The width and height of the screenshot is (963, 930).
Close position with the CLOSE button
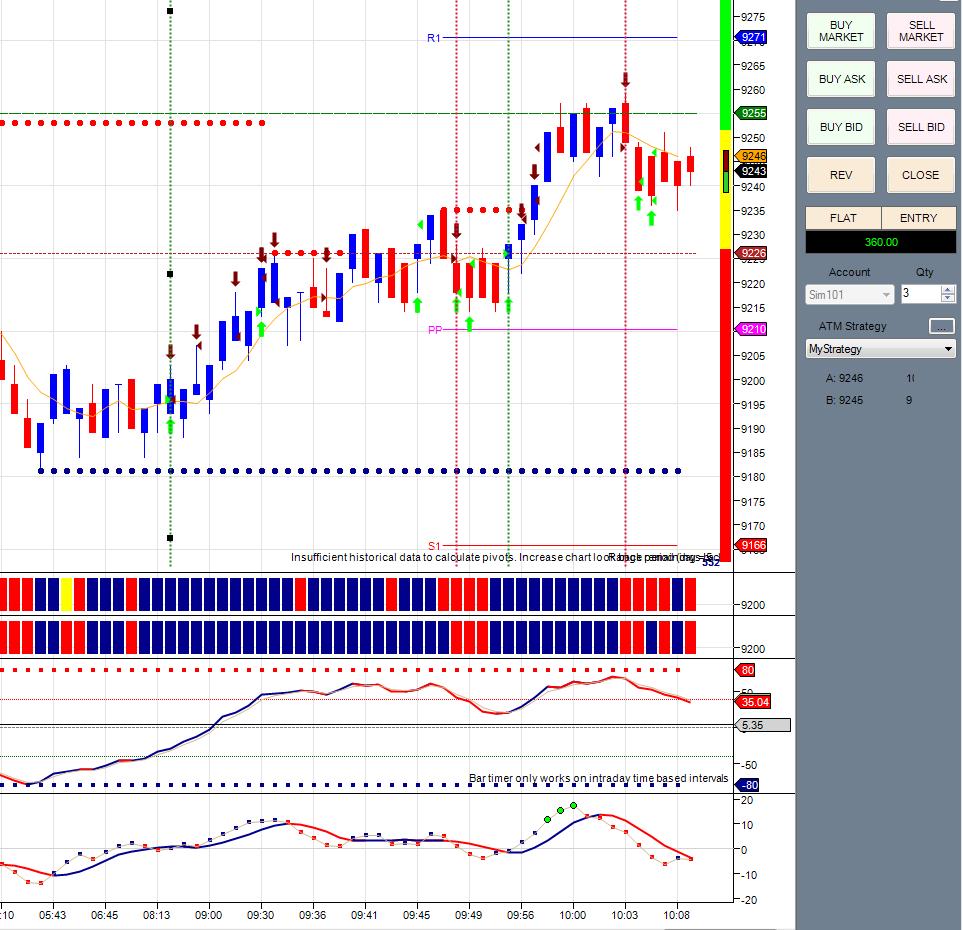(x=921, y=174)
